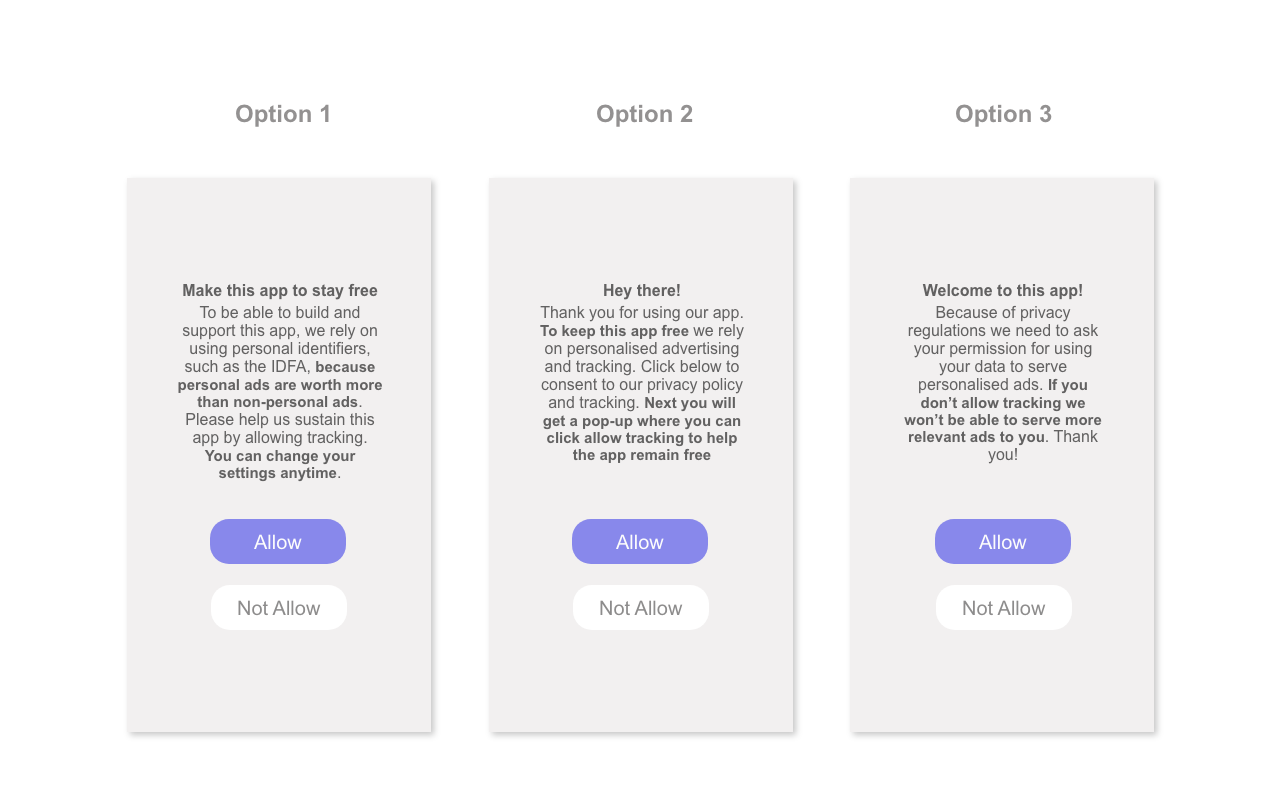Screen dimensions: 1280x800
Task: Click Not Allow in the Option 3 dialog
Action: (x=1003, y=607)
